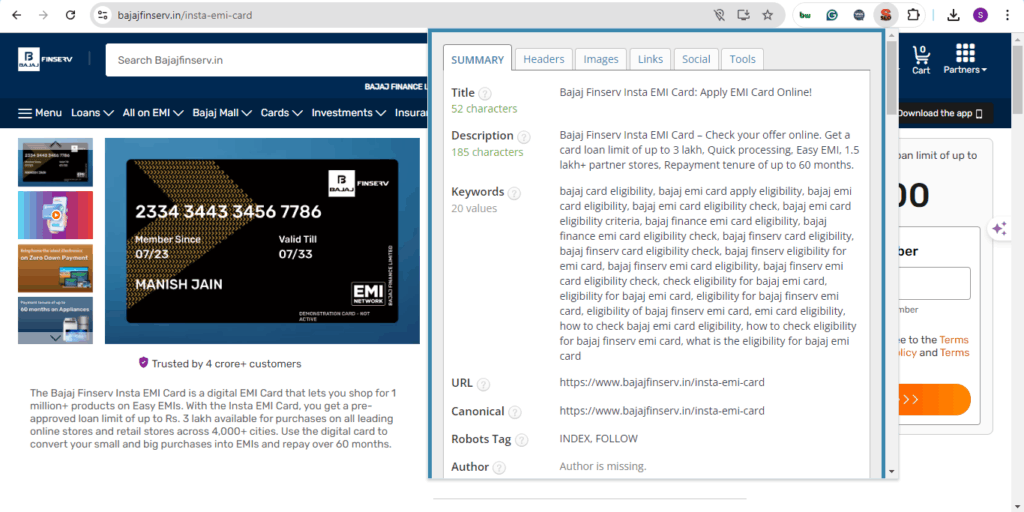The image size is (1024, 512).
Task: Expand the Loans dropdown
Action: [93, 113]
